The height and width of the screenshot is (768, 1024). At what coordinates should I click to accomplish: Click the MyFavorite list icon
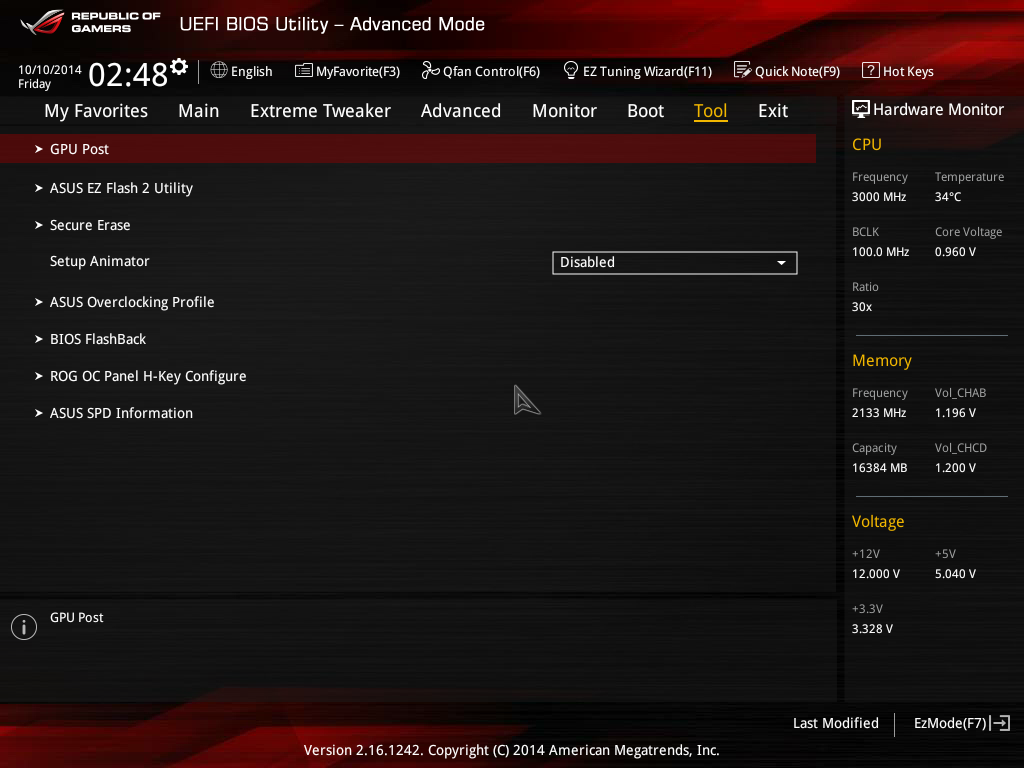pos(304,71)
